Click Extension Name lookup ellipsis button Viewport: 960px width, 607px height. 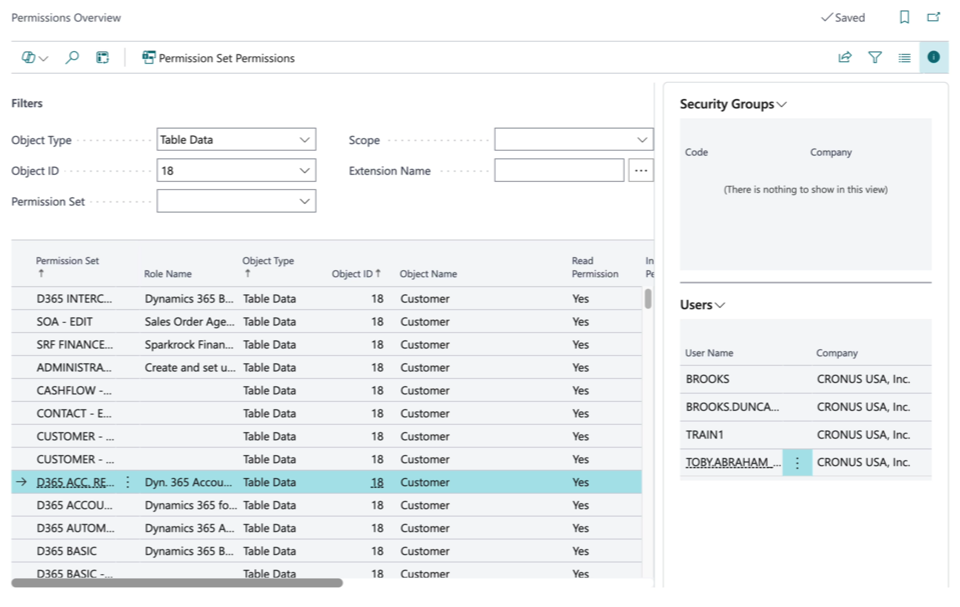[641, 170]
